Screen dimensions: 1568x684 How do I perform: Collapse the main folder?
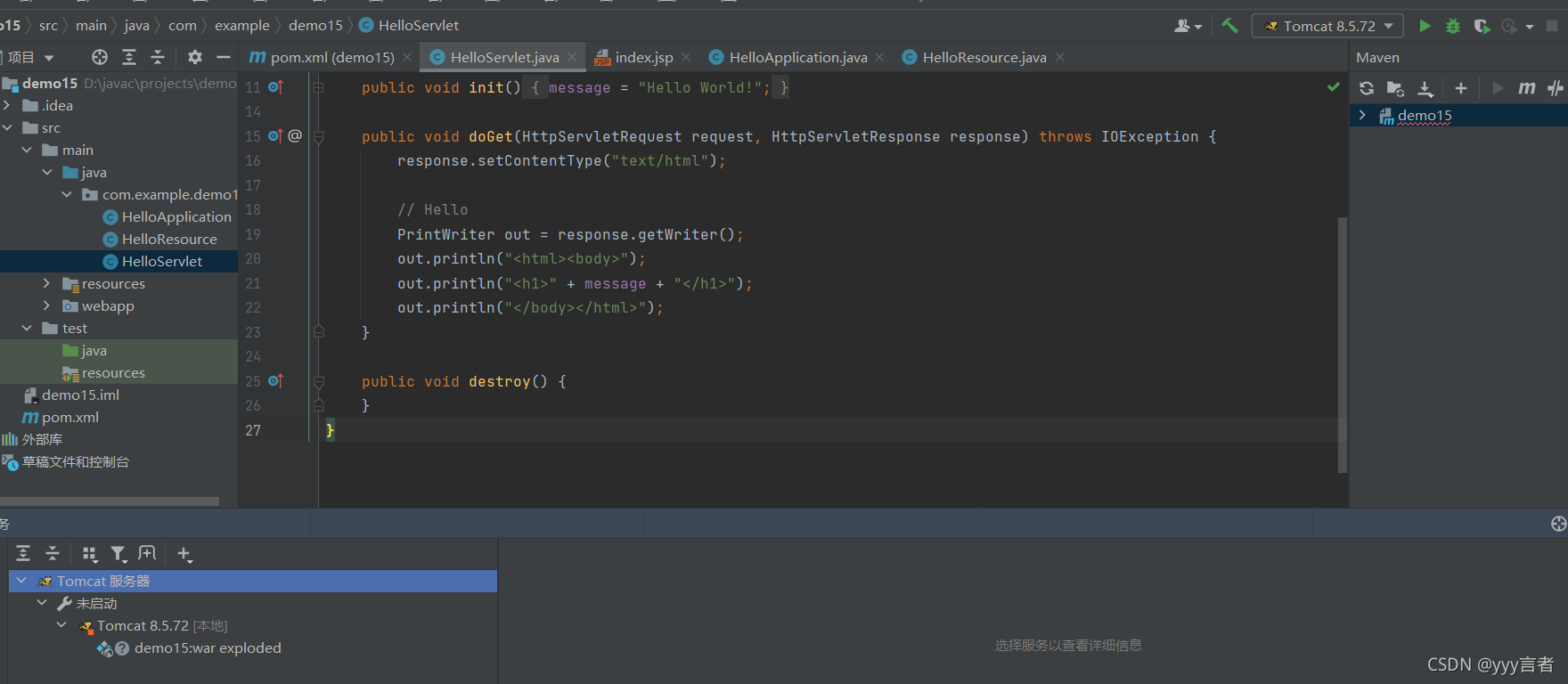[27, 150]
